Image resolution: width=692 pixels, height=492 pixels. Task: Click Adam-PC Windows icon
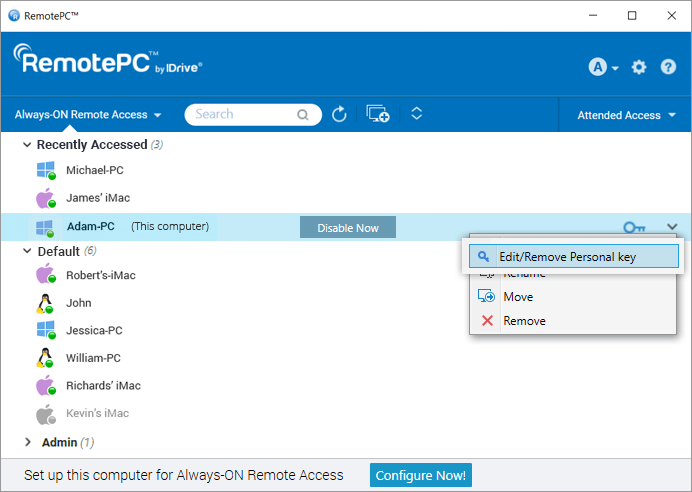point(45,228)
